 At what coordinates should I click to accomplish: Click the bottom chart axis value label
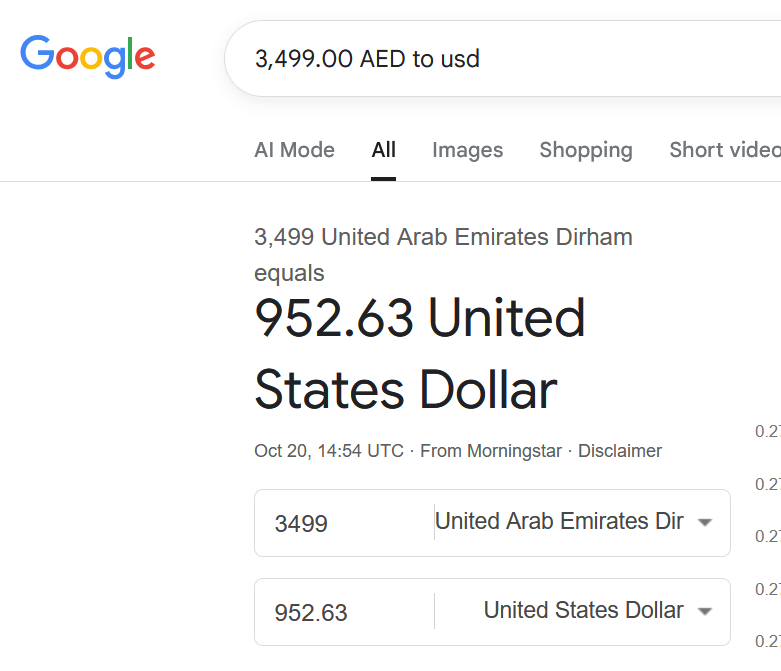point(767,641)
